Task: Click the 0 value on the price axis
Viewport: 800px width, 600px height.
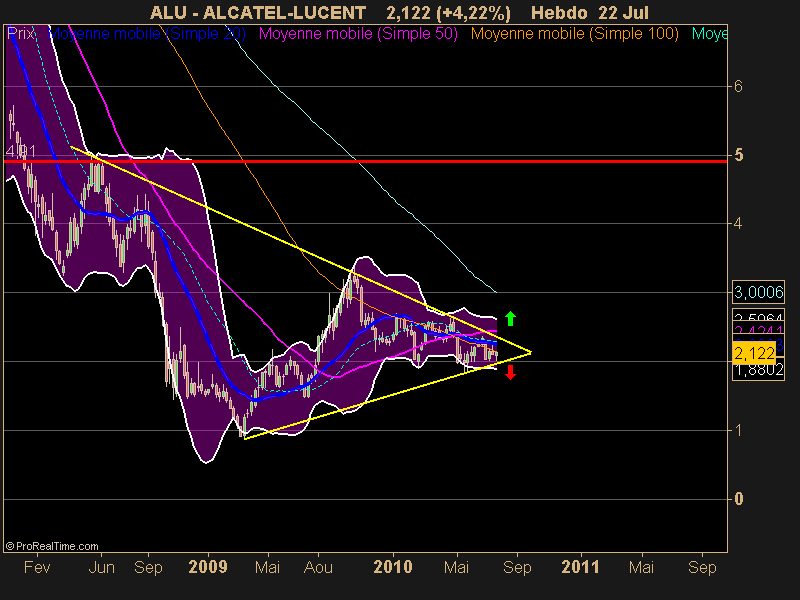Action: [738, 498]
